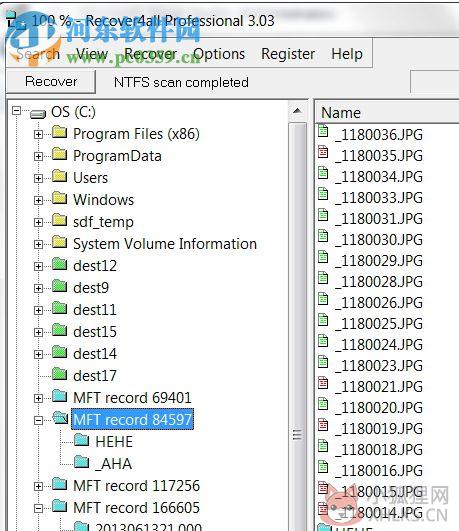Collapse the MFT record 166605 node
459x531 pixels.
[x=38, y=508]
